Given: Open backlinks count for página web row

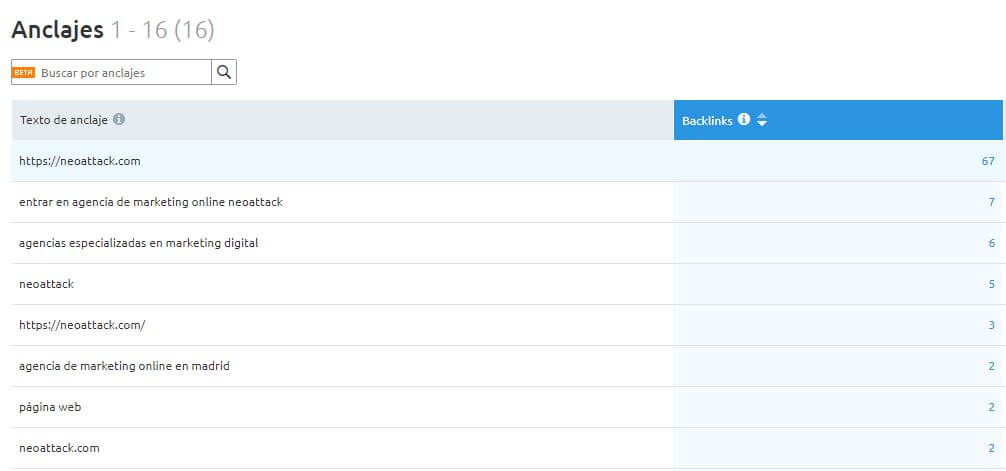Looking at the screenshot, I should point(991,407).
